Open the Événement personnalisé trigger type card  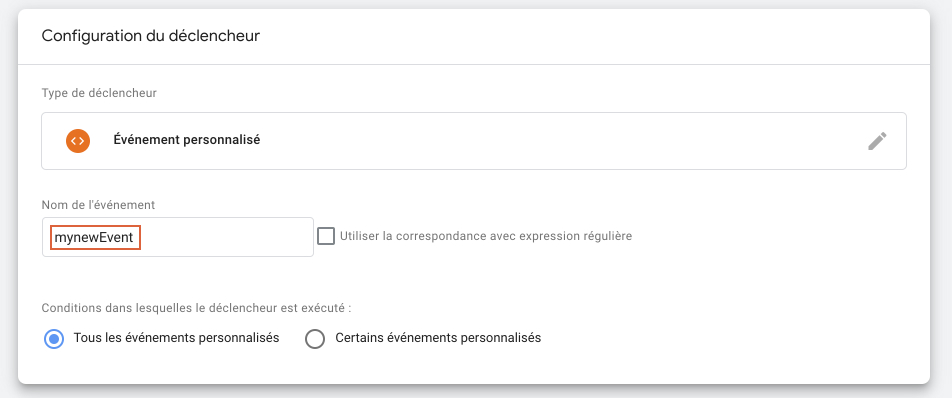474,141
